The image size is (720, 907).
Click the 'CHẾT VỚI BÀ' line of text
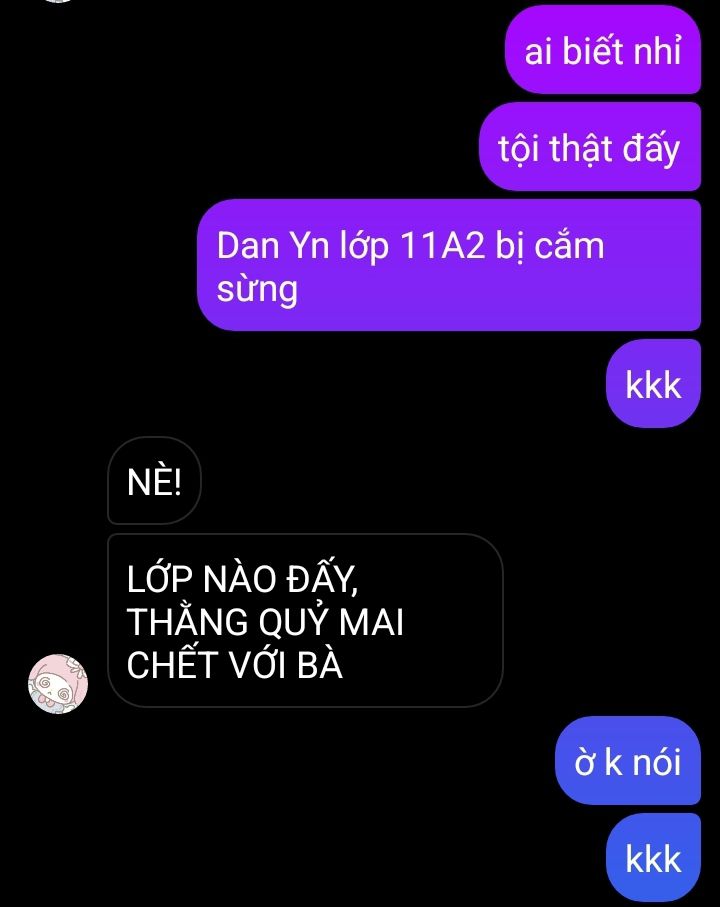(x=235, y=664)
